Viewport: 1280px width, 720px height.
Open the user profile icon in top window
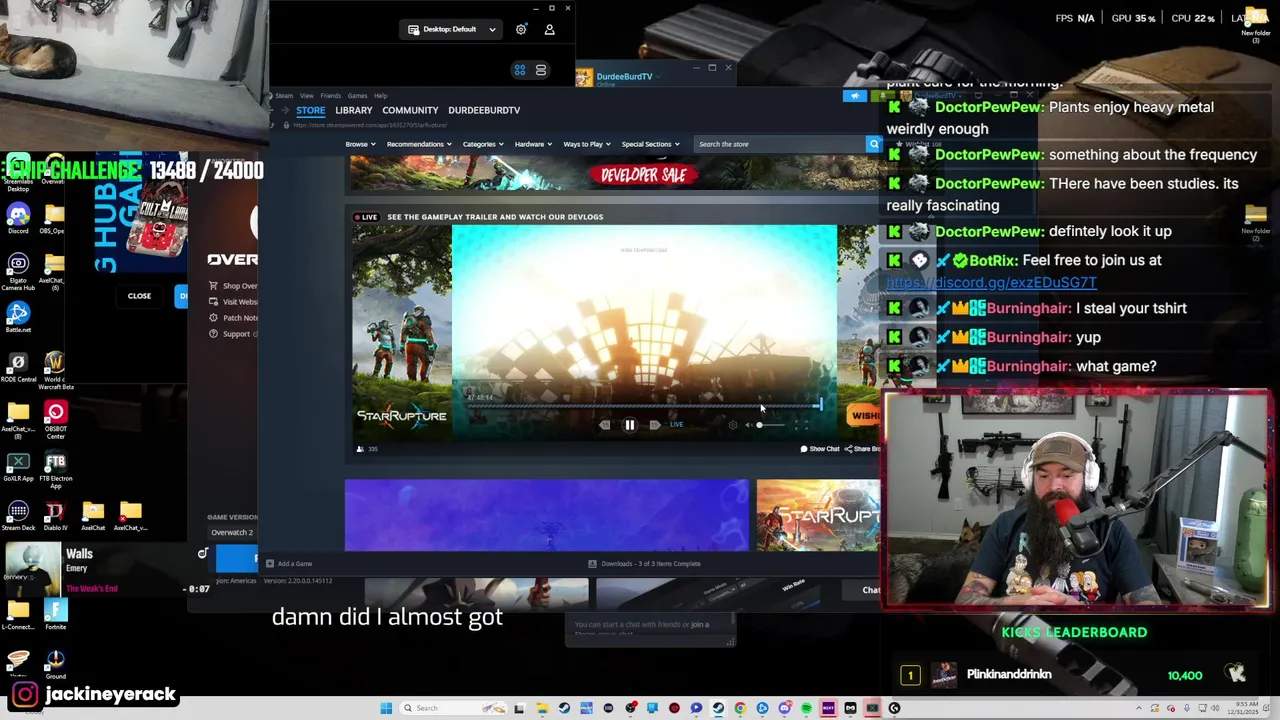pos(549,29)
